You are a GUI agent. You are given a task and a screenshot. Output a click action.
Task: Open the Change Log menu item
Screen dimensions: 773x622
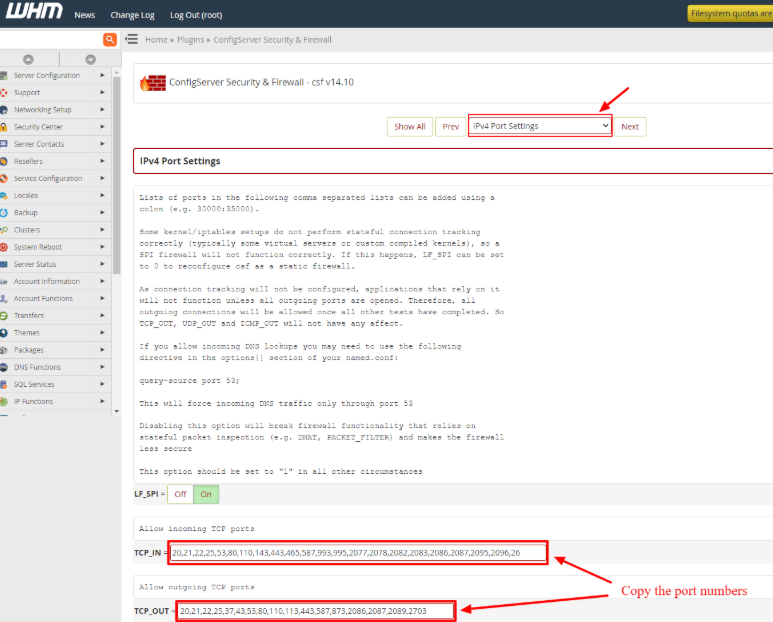pos(132,15)
